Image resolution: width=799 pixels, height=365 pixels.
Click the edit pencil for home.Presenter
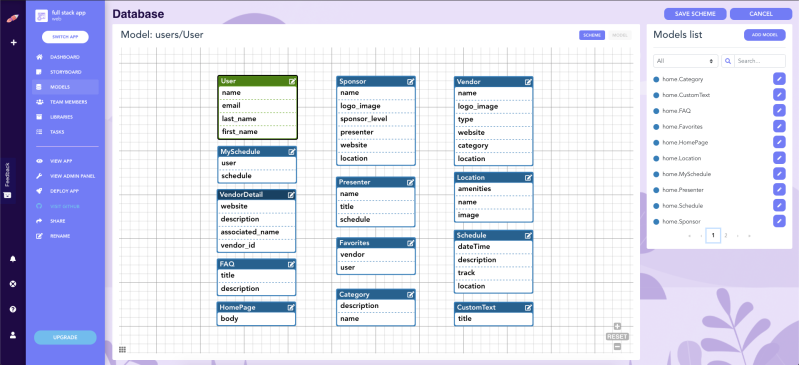coord(779,190)
